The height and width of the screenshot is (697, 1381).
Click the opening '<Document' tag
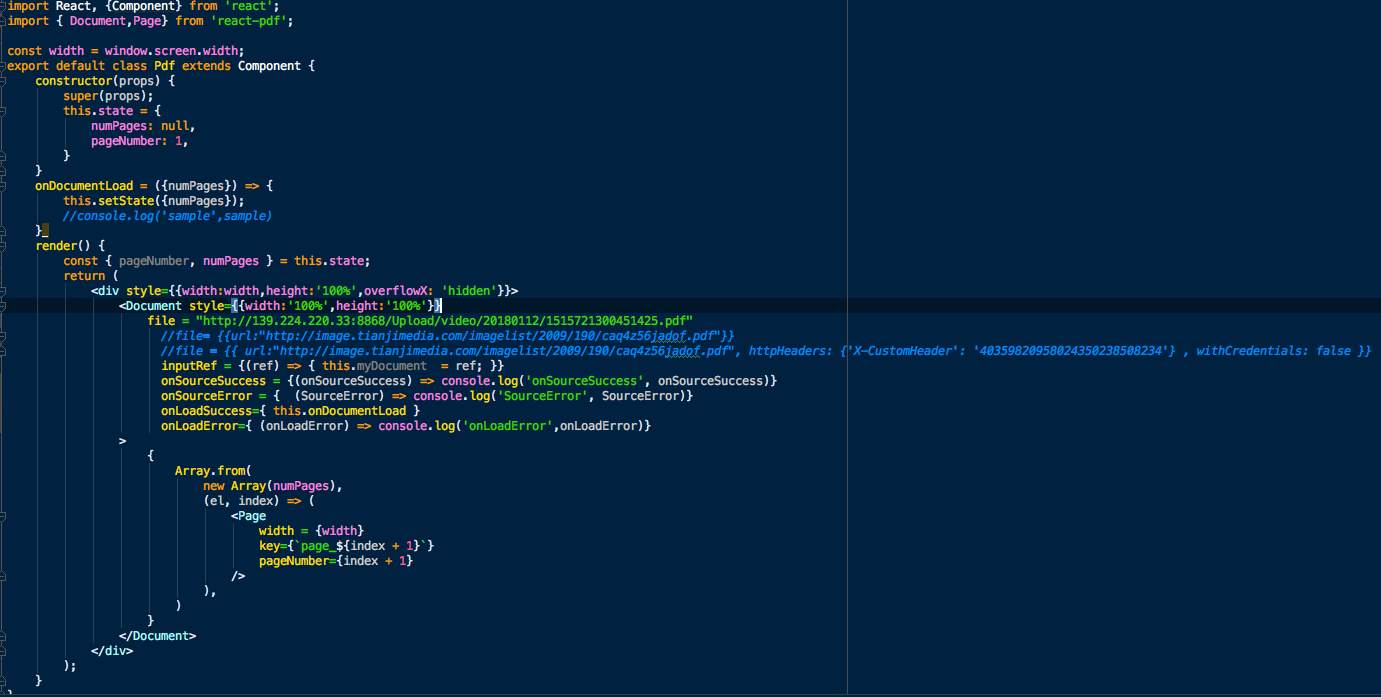coord(150,306)
